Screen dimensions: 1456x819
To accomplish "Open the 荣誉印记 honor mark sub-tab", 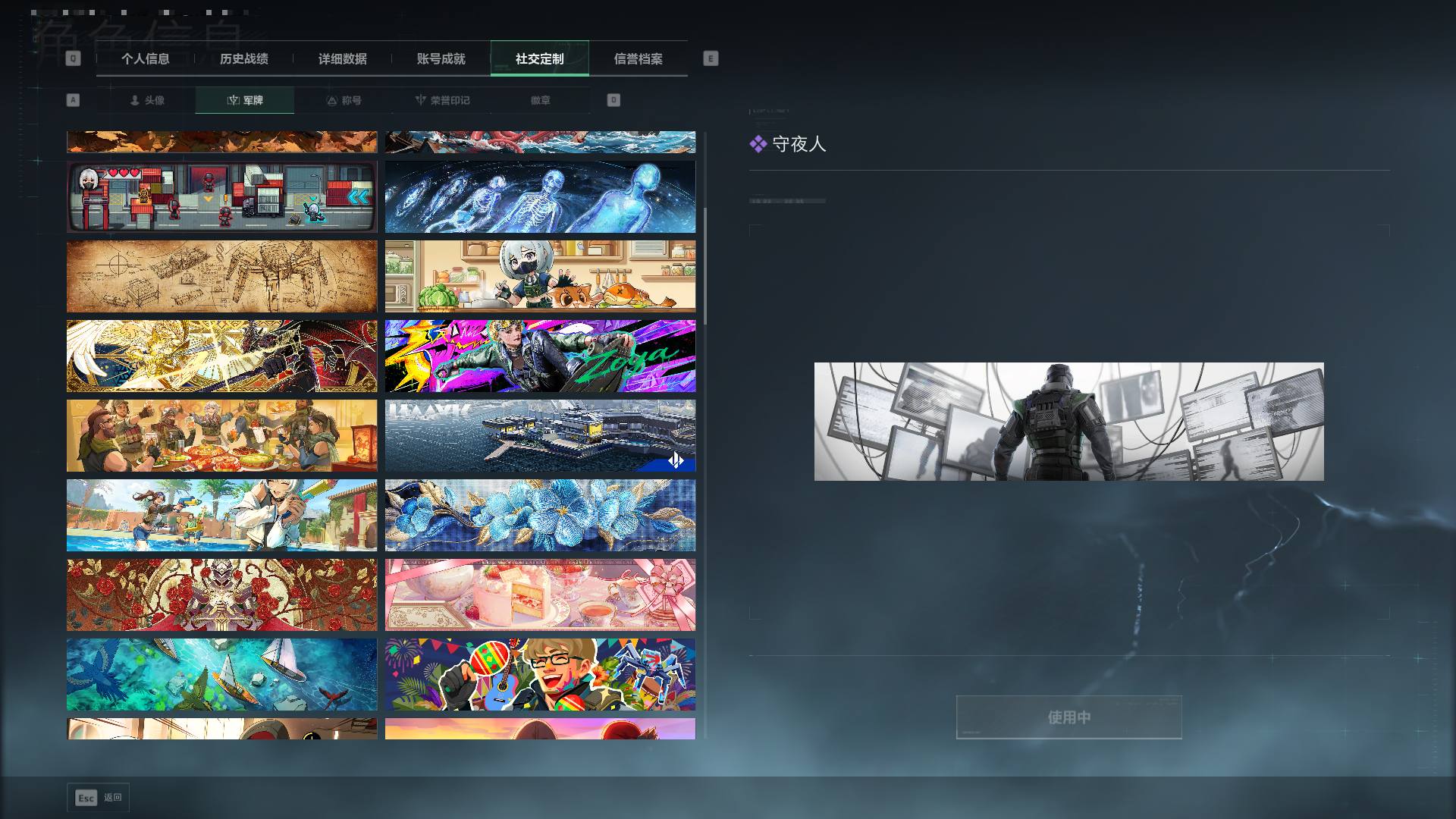I will pyautogui.click(x=442, y=100).
